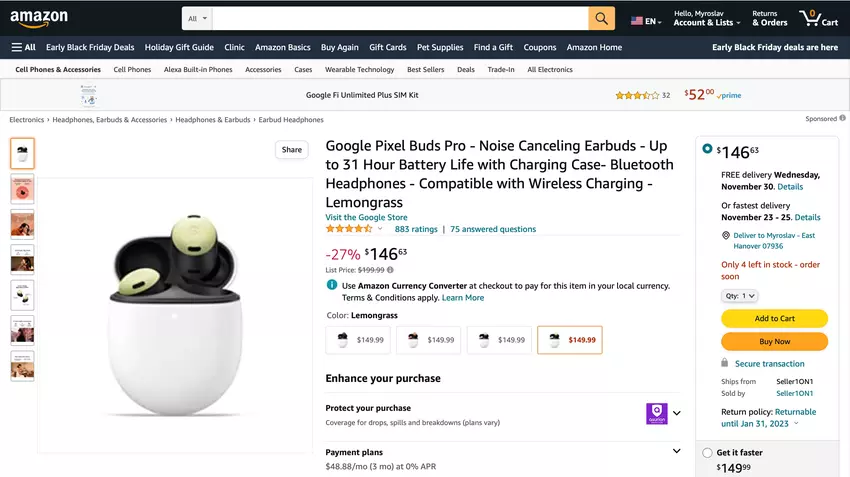Expand the Protect your purchase section
850x477 pixels.
point(677,413)
